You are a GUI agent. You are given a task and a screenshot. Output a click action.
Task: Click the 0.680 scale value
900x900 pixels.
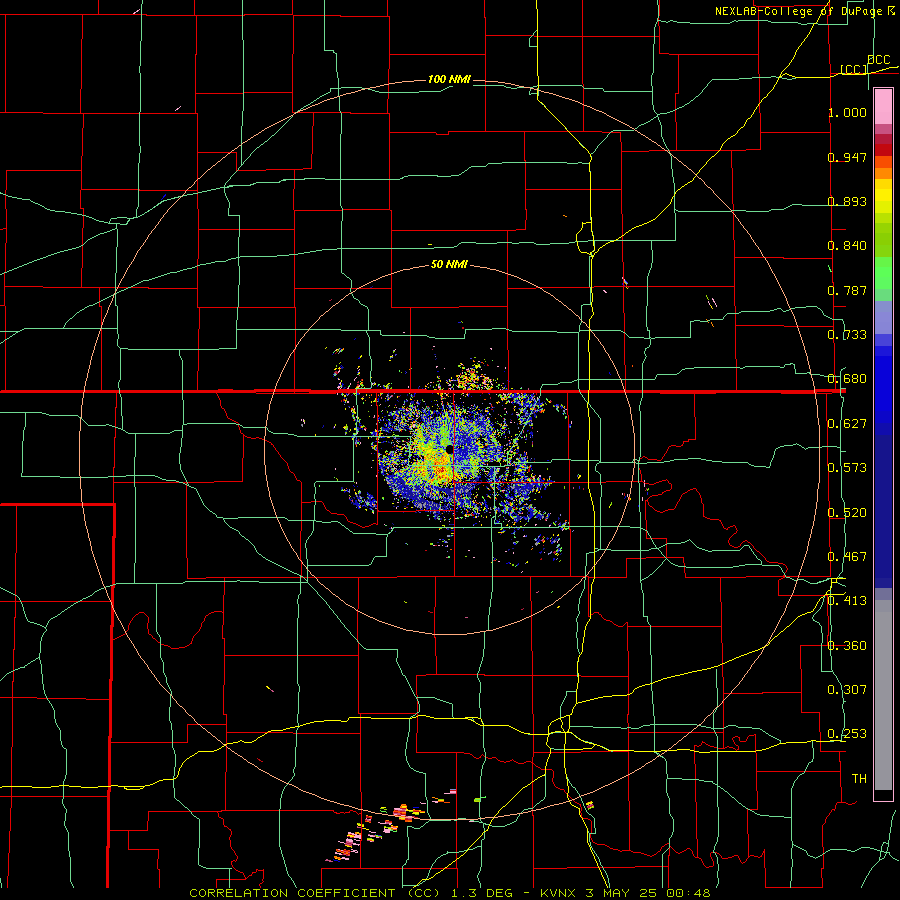tap(847, 379)
